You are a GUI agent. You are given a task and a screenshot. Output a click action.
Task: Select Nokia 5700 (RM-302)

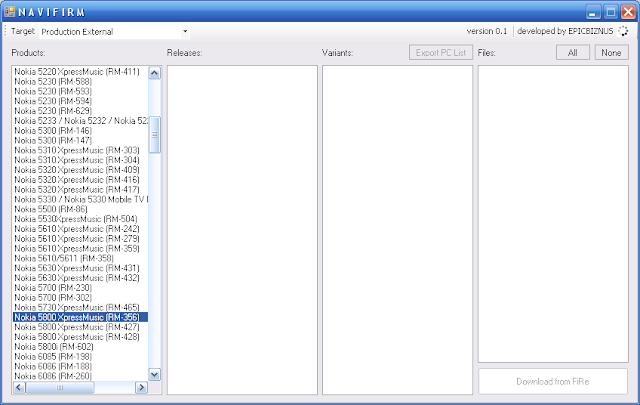(x=80, y=297)
